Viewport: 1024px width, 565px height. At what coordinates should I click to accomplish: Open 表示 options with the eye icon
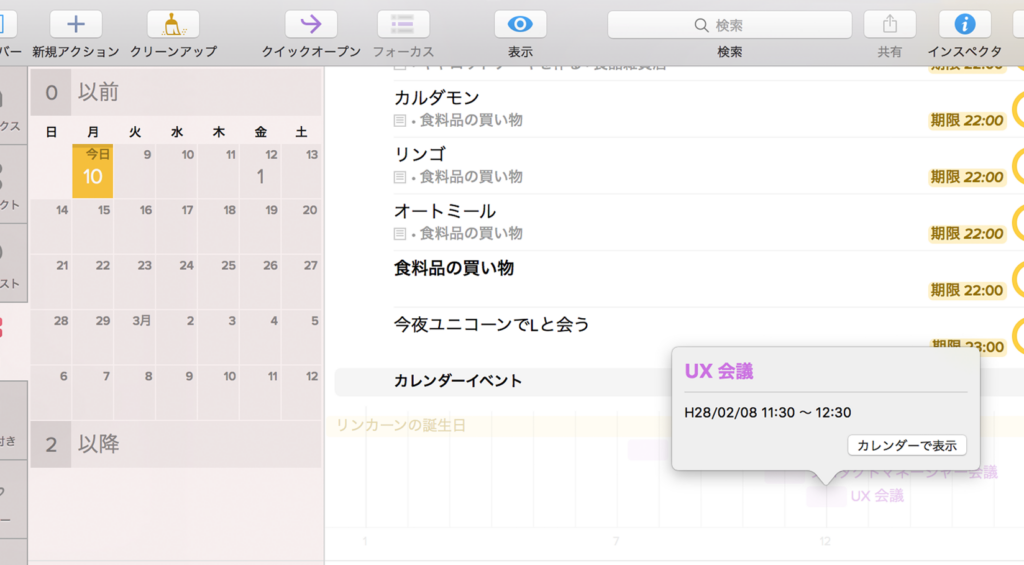pos(520,24)
